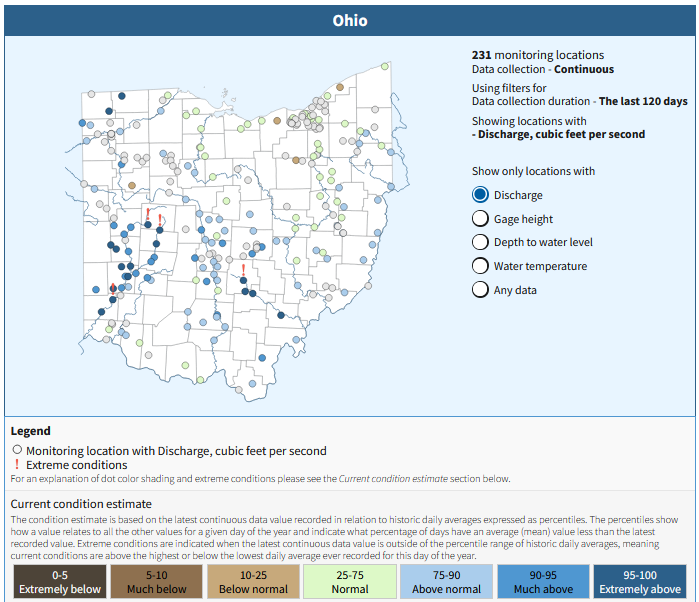This screenshot has height=602, width=699.
Task: Select the Discharge radio button
Action: [x=480, y=195]
